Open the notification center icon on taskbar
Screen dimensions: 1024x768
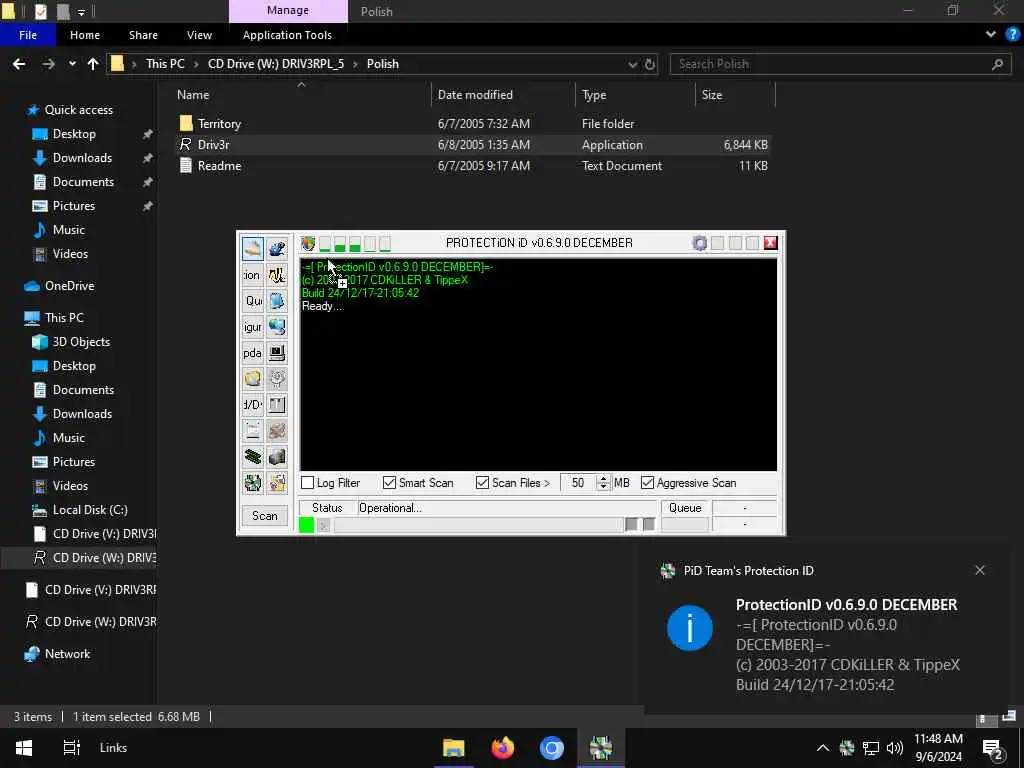tap(993, 748)
